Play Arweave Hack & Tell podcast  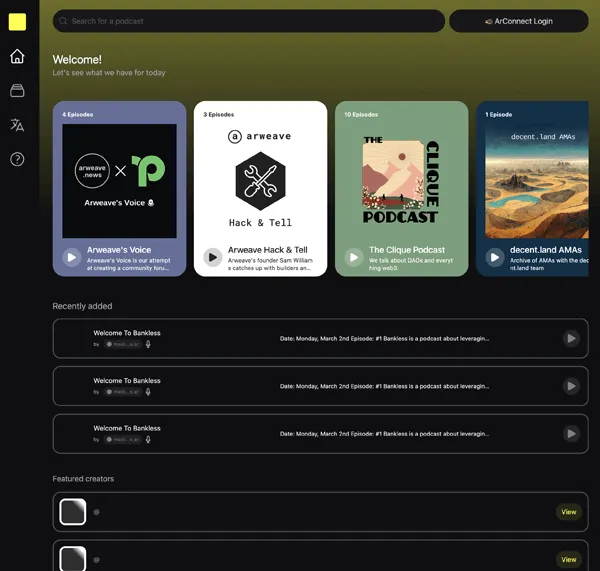click(x=213, y=258)
